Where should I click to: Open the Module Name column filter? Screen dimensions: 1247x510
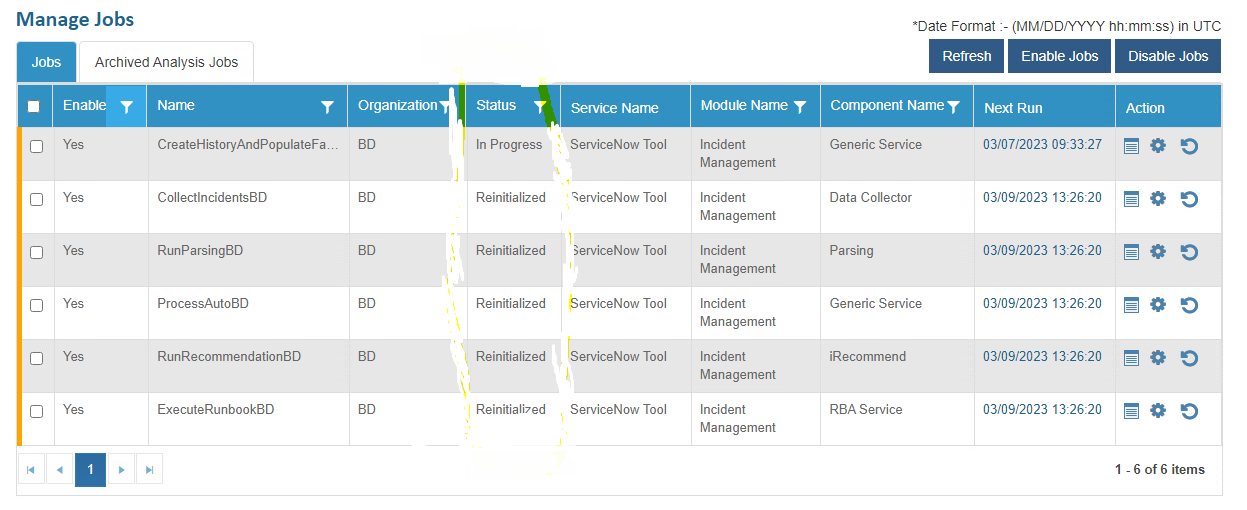point(800,107)
